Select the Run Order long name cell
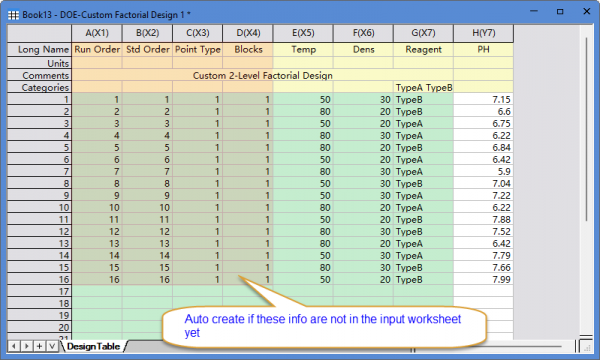 coord(97,50)
